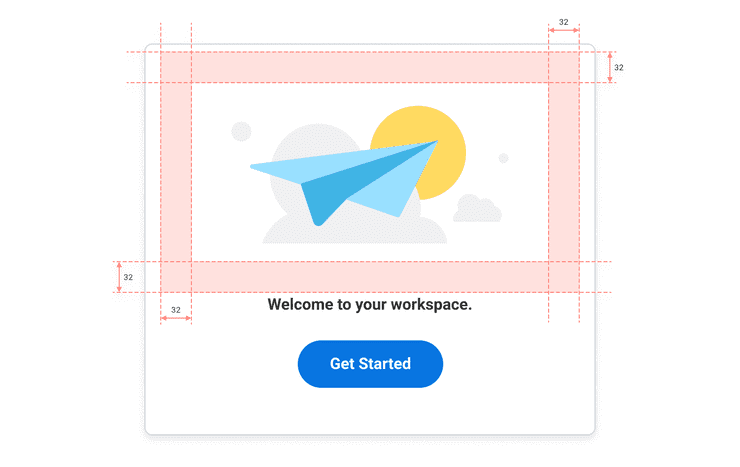Click the 32 label beside the right vertical arrow
Viewport: 740px width, 467px height.
click(x=619, y=67)
